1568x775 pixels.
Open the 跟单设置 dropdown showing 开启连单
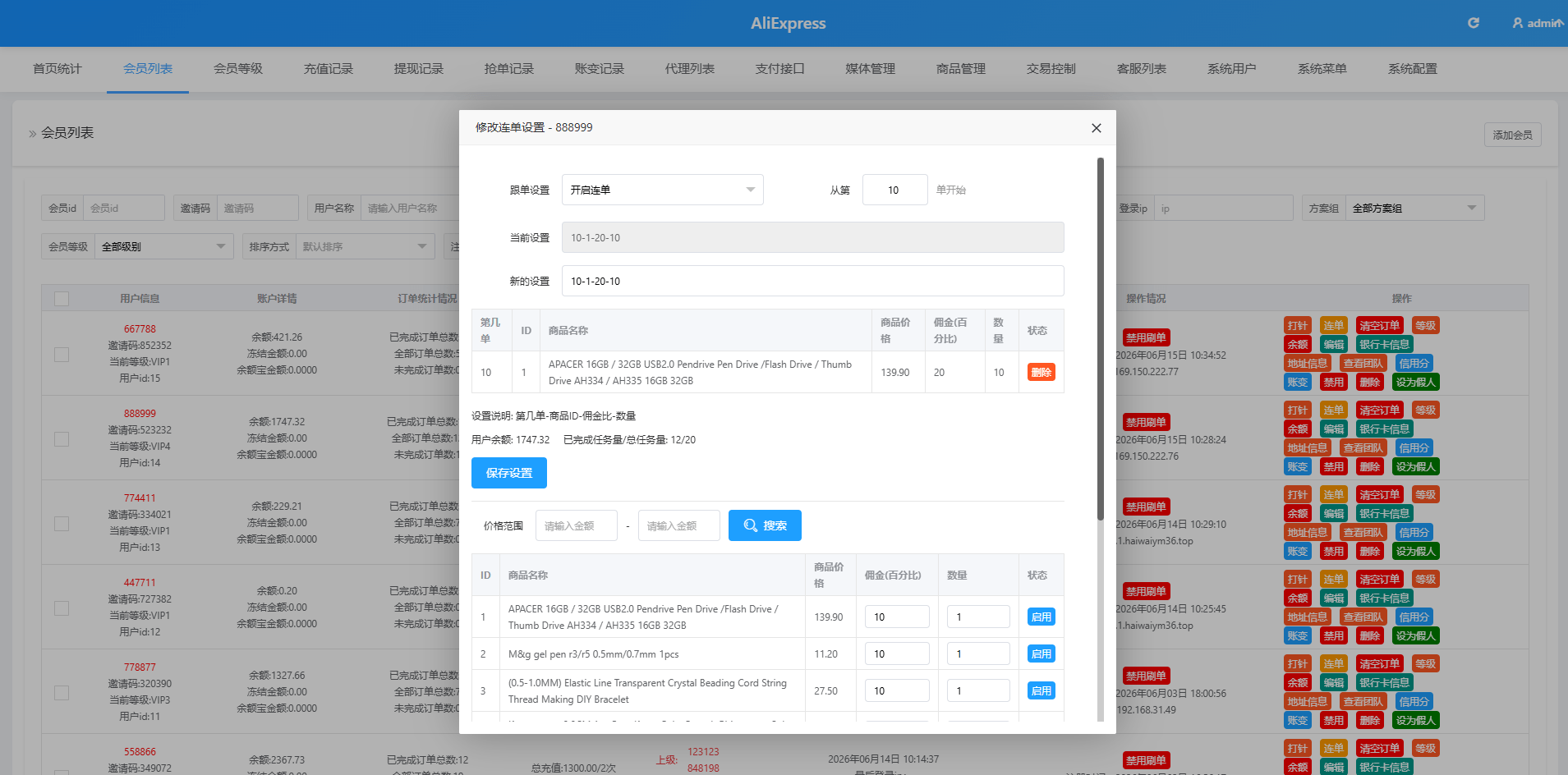tap(663, 190)
